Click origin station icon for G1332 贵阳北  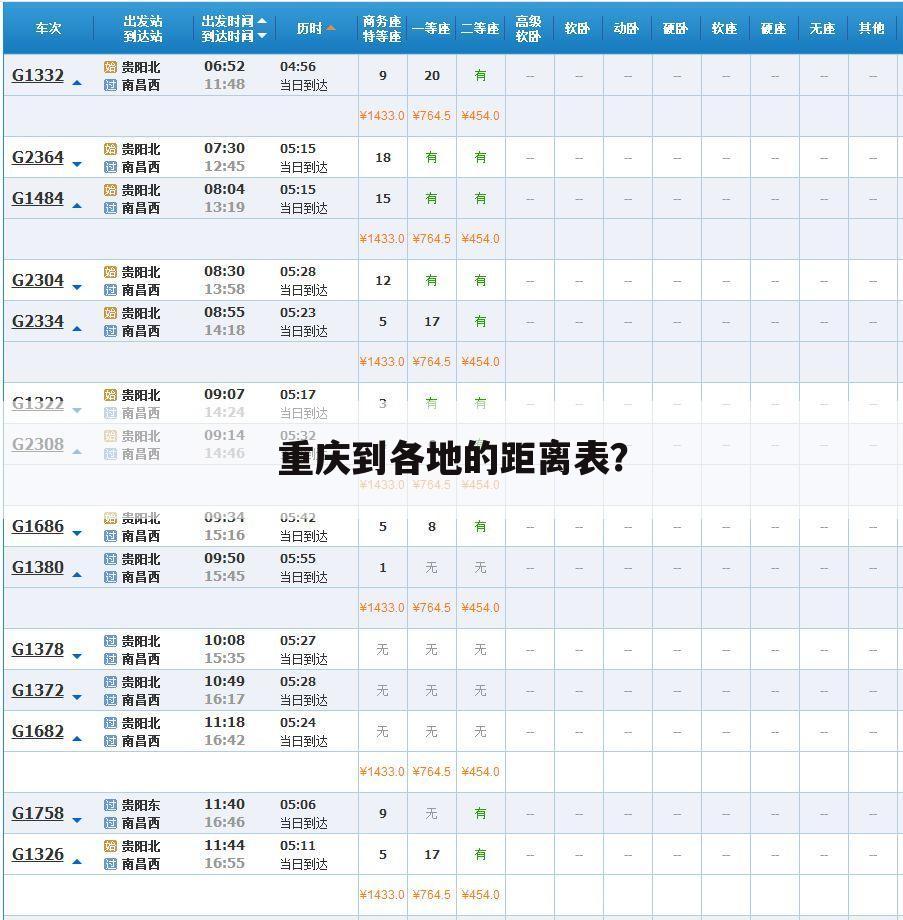(x=110, y=67)
